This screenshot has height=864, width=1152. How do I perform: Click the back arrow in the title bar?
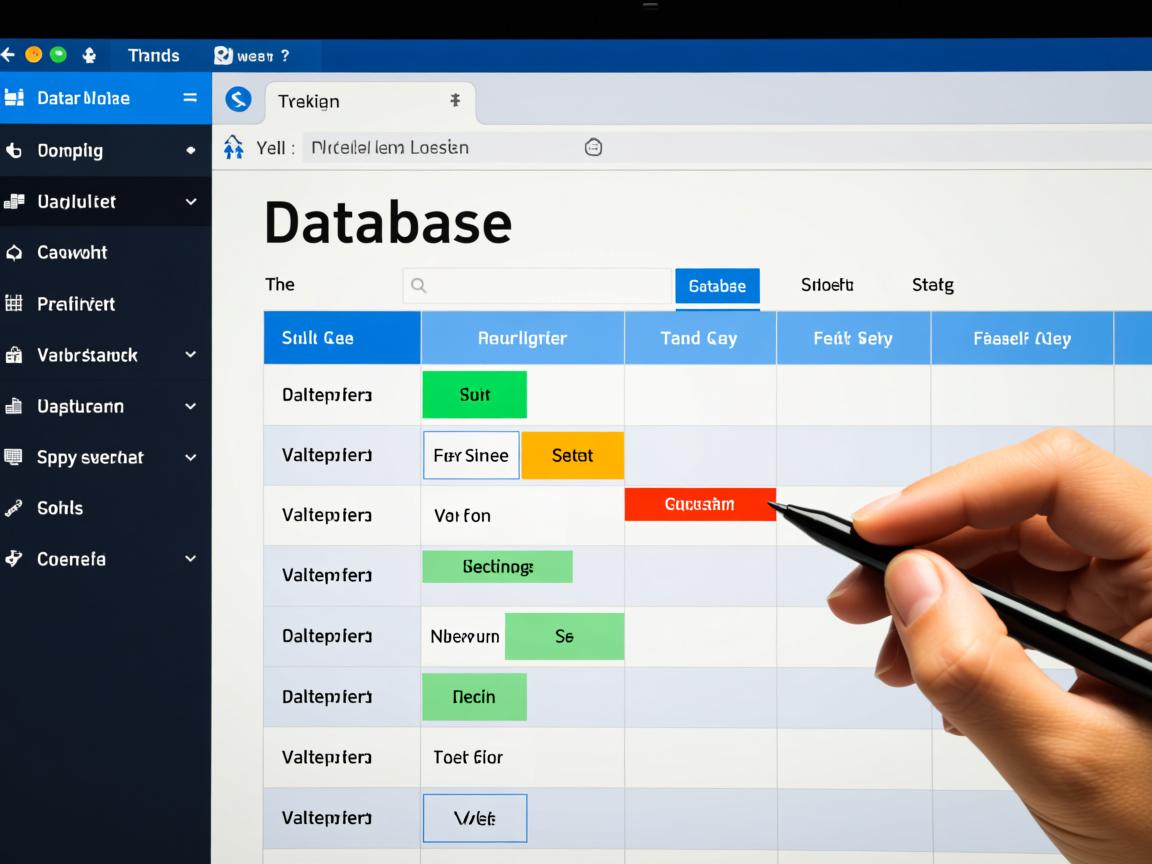pos(8,55)
